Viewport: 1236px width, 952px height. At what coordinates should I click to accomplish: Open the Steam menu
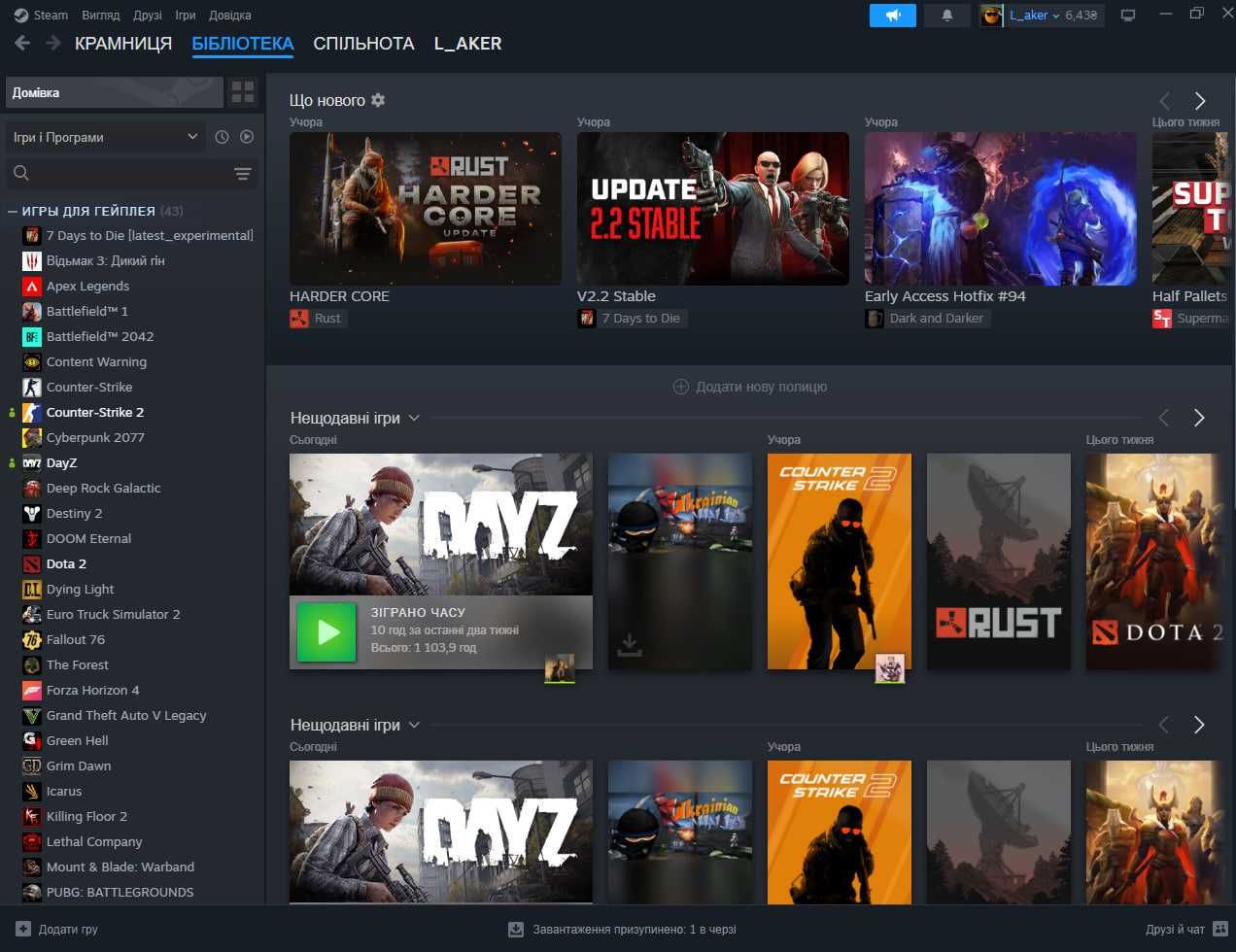click(x=41, y=15)
